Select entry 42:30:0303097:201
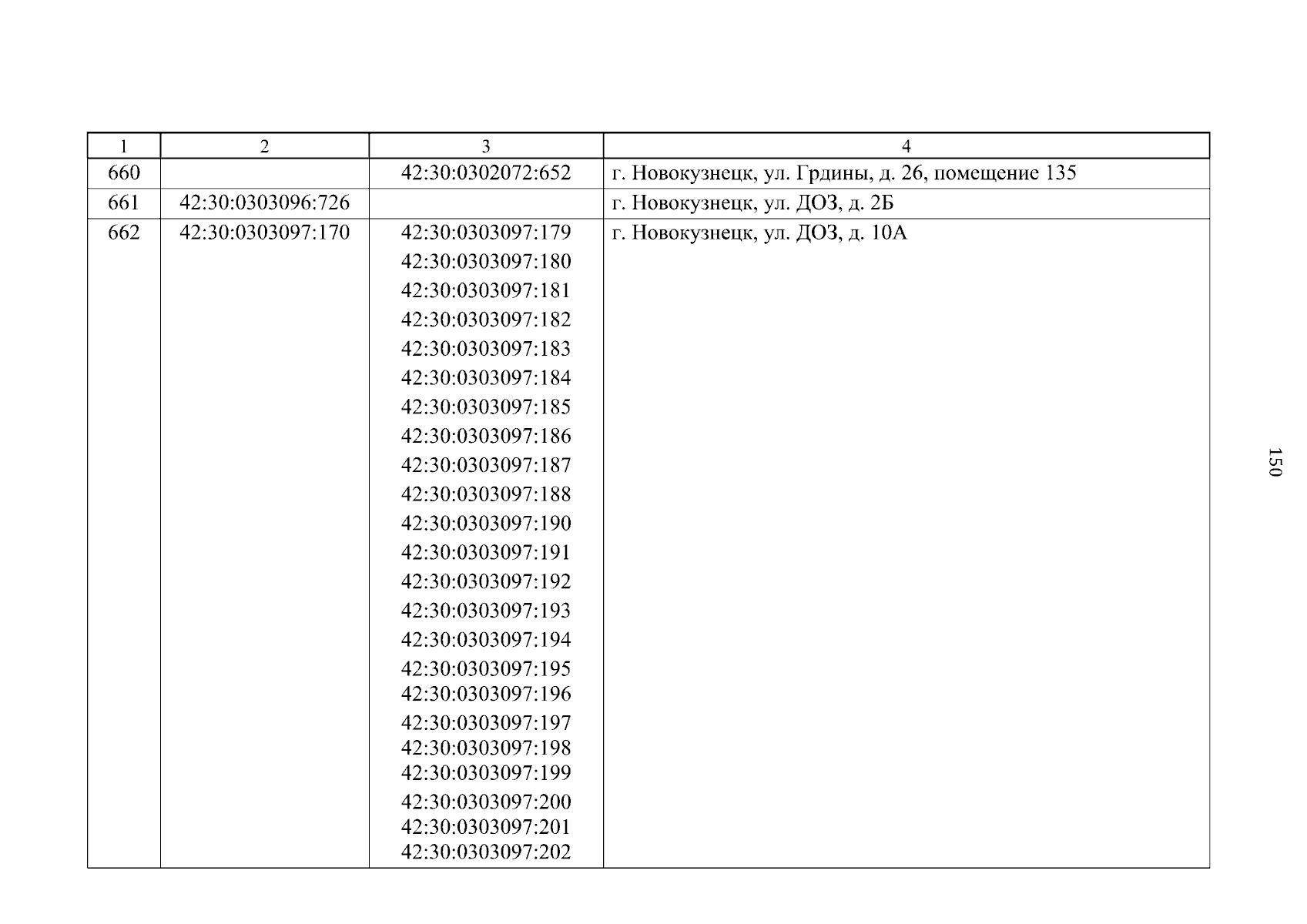Screen dimensions: 1307x924 click(x=486, y=827)
